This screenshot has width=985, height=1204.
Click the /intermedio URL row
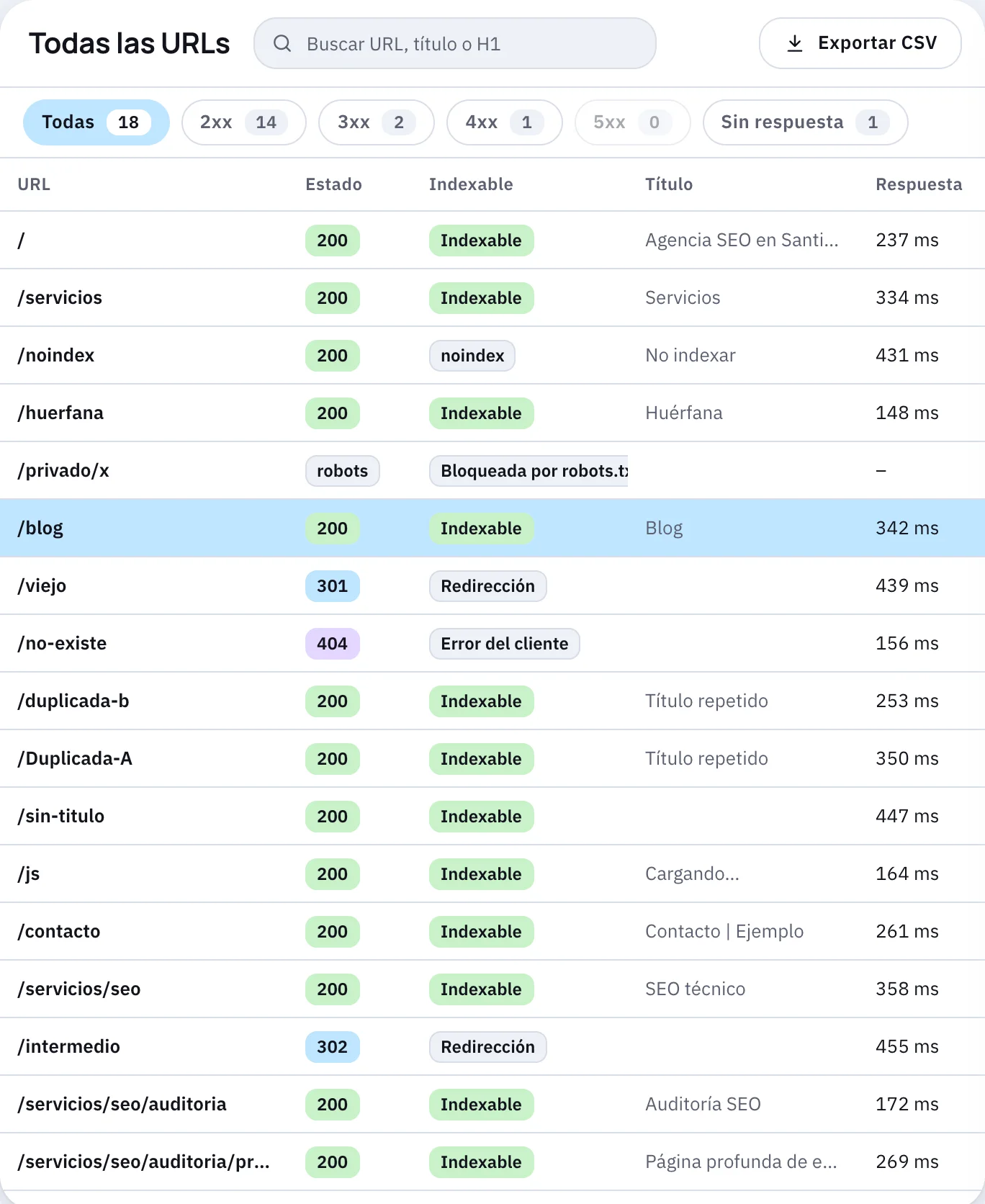tap(492, 1046)
